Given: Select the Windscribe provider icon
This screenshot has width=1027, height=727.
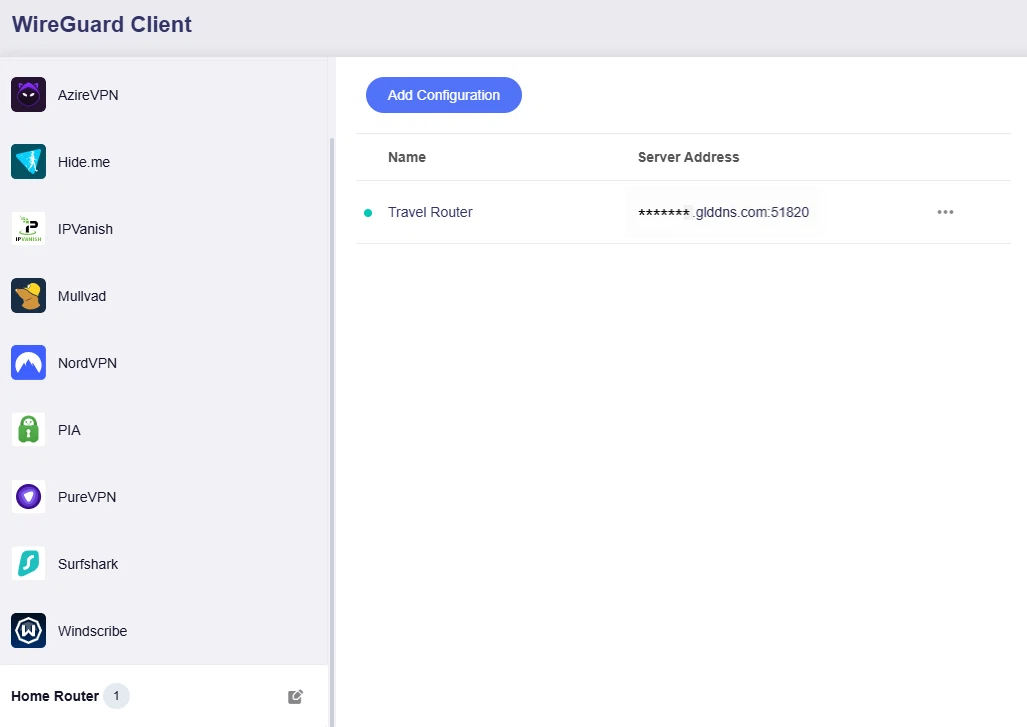Looking at the screenshot, I should coord(28,630).
